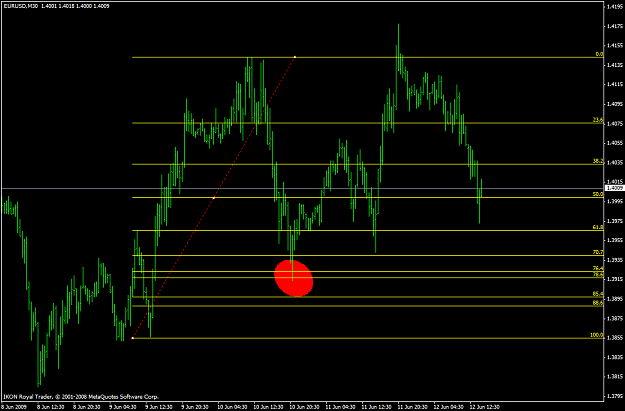Select the 100.0 Fibonacci level label
625x411 pixels.
point(597,335)
